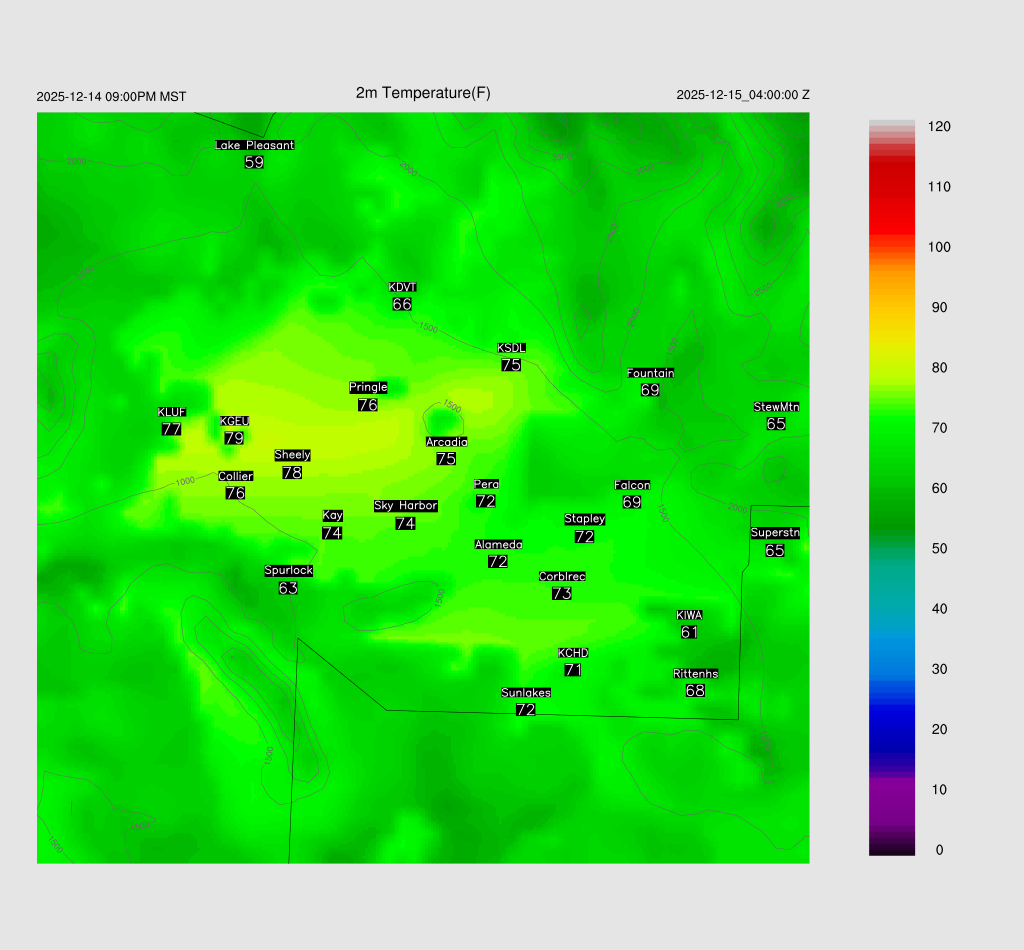Click the KGEU station's 79 degree value
Viewport: 1024px width, 950px height.
[234, 438]
